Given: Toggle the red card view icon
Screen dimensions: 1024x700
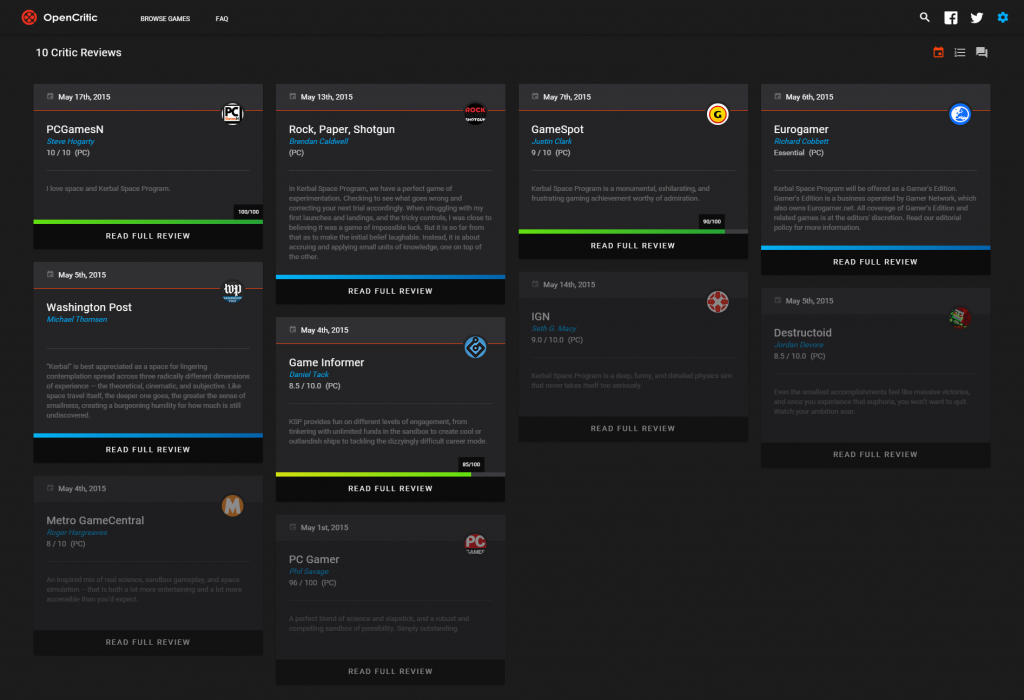Looking at the screenshot, I should tap(937, 52).
